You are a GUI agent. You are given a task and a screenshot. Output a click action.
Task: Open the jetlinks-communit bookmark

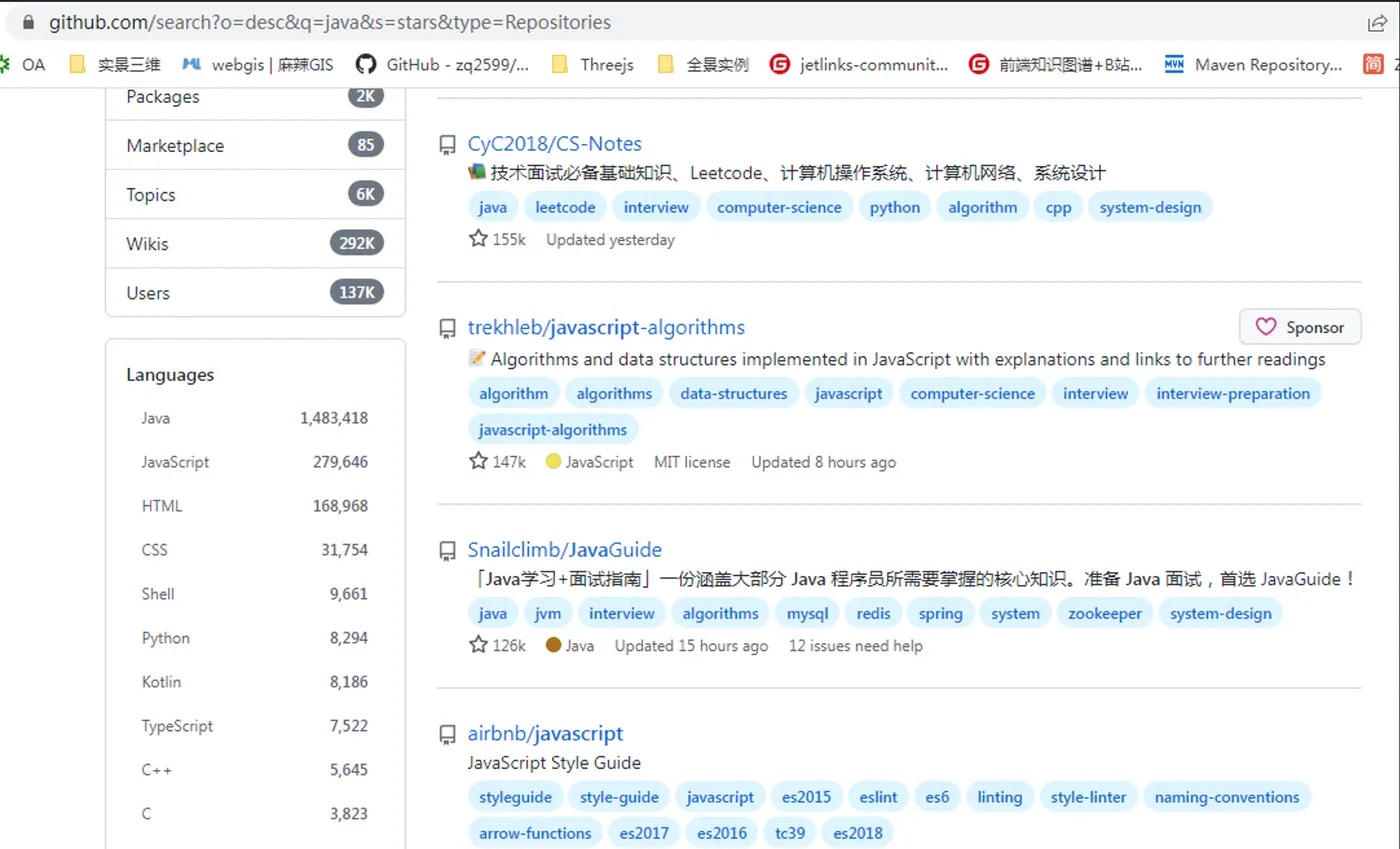tap(859, 65)
